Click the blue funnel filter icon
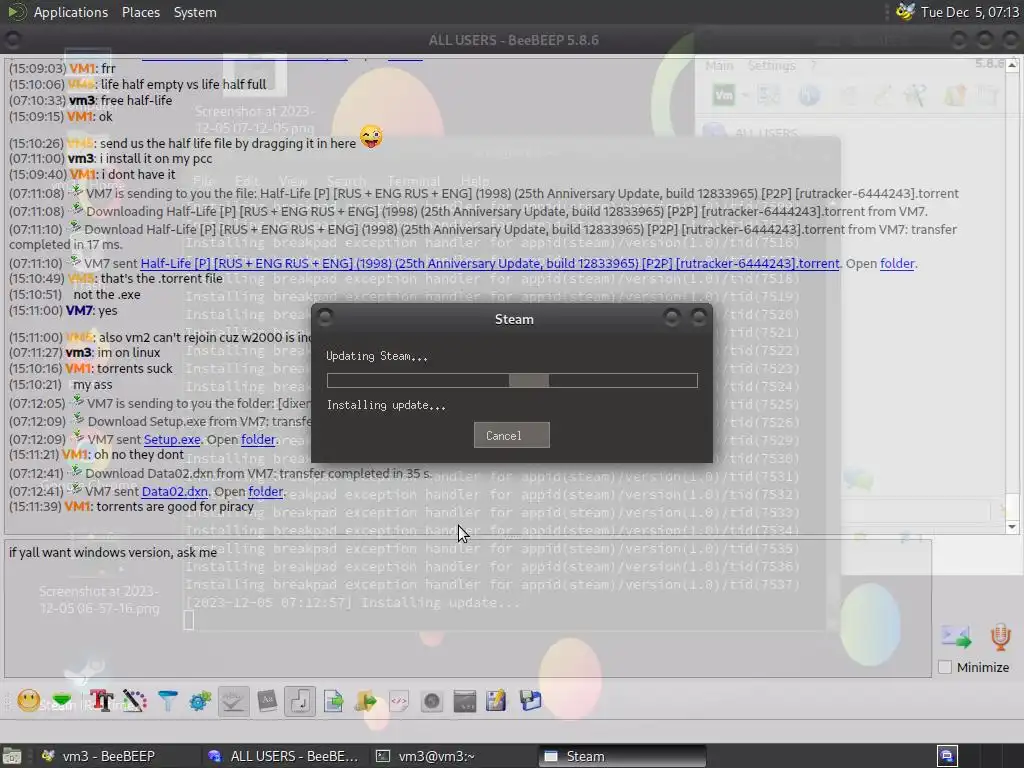This screenshot has width=1024, height=768. pos(168,701)
